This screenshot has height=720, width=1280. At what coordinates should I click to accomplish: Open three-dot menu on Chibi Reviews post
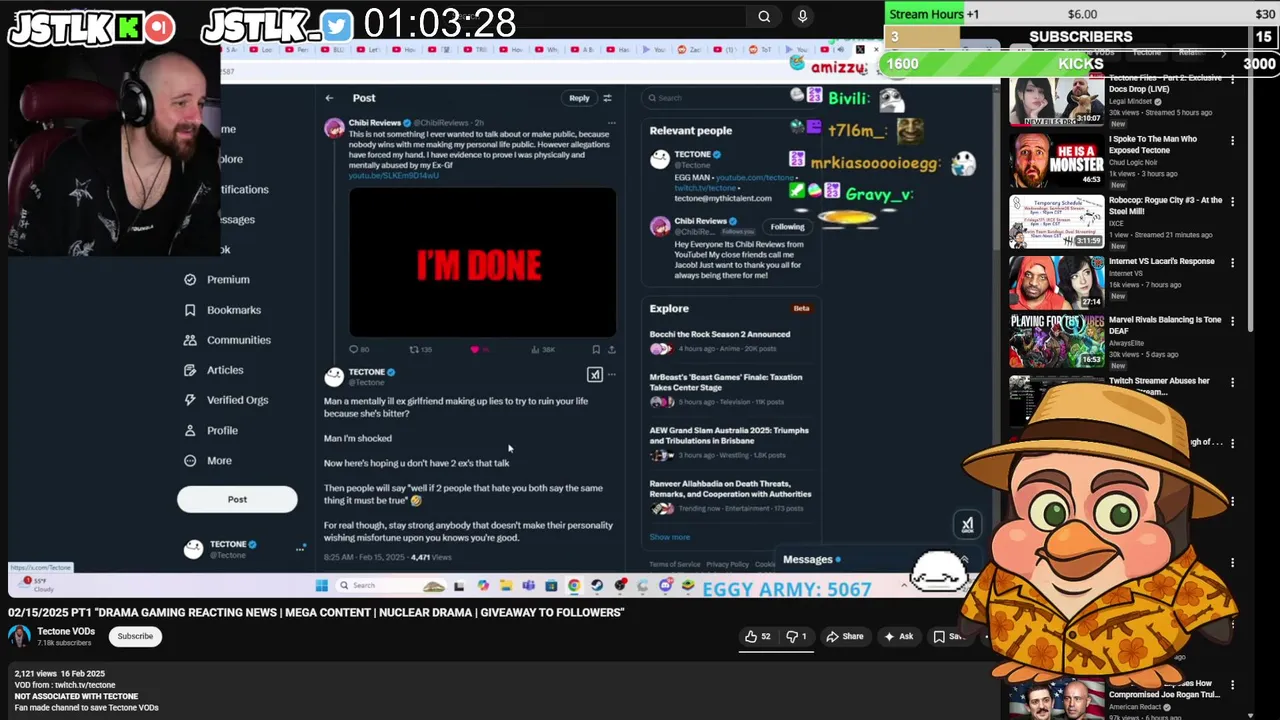[612, 123]
